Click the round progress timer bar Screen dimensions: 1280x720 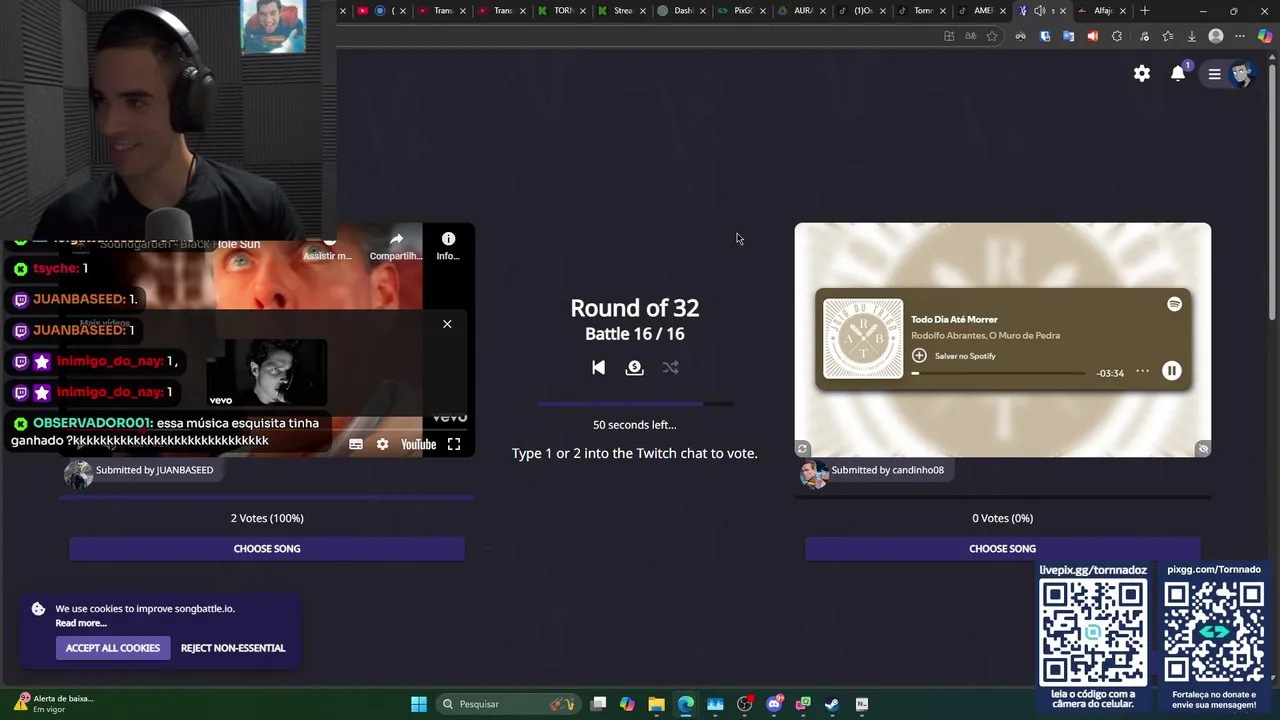635,404
